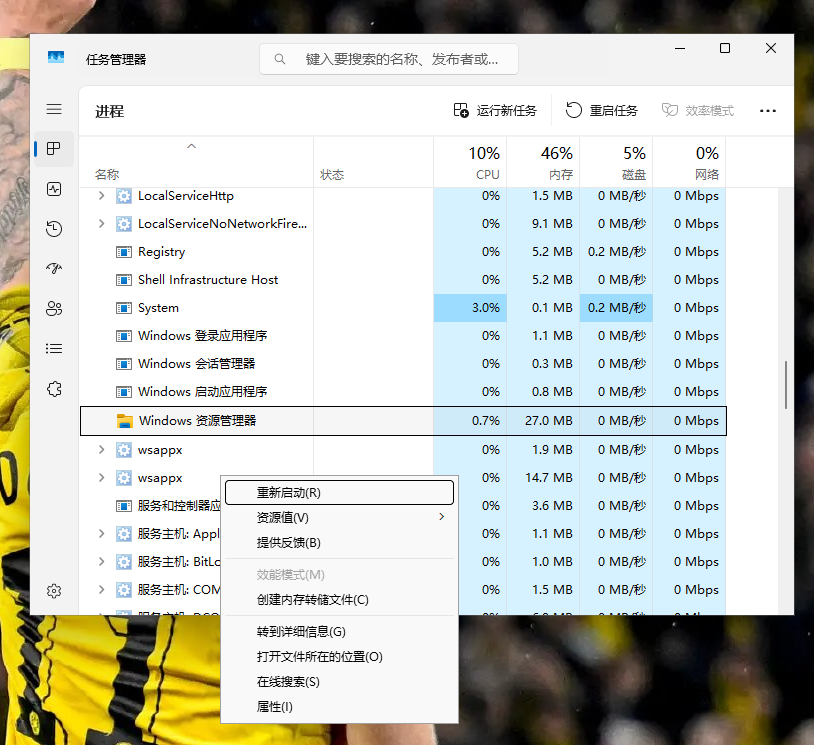Open the hamburger navigation menu
The width and height of the screenshot is (814, 745).
(54, 109)
